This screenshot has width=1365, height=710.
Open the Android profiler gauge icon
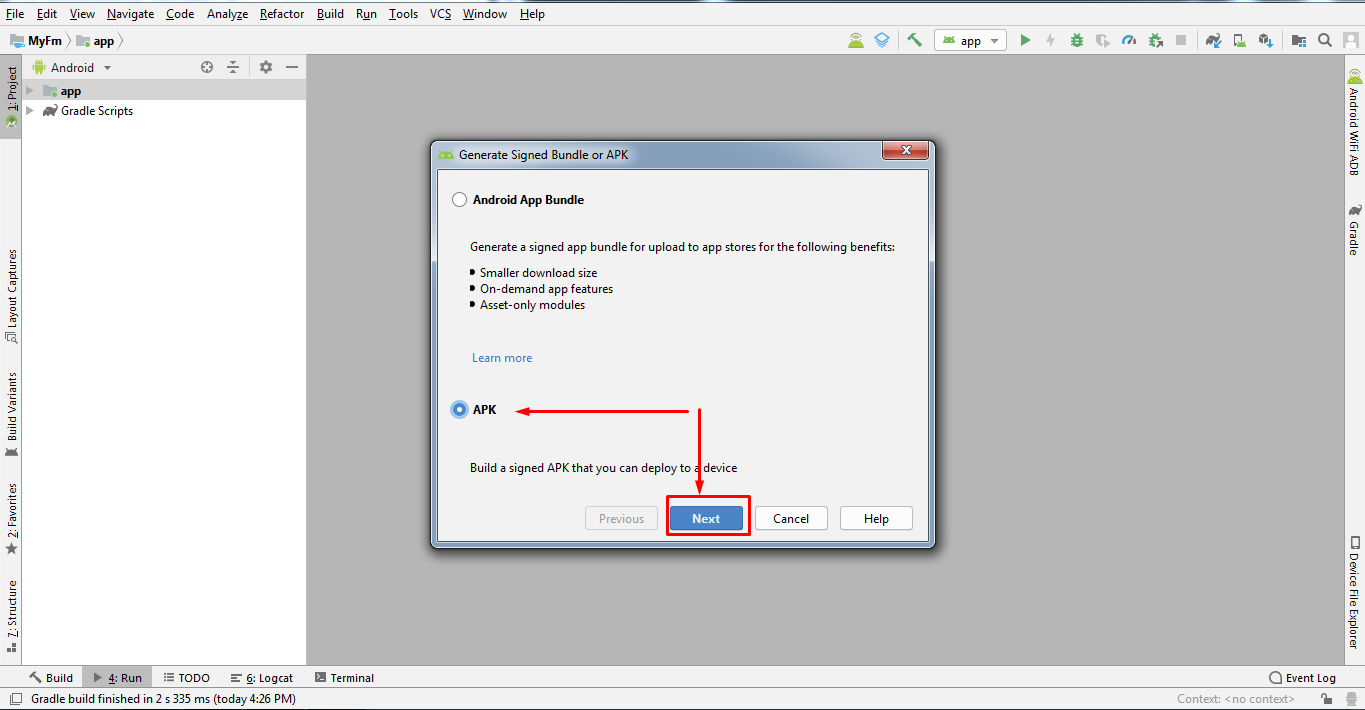tap(1129, 41)
